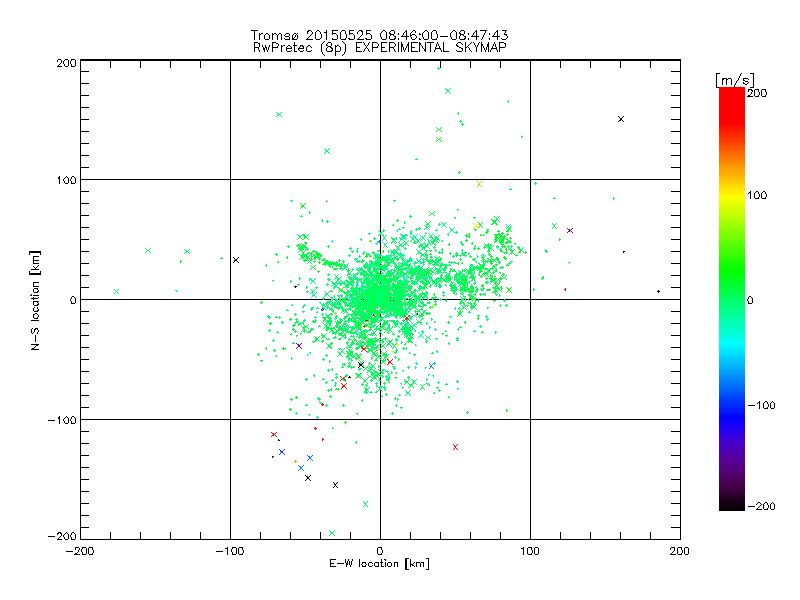Click the color bar tick label "200"
The width and height of the screenshot is (800, 600).
(x=757, y=93)
